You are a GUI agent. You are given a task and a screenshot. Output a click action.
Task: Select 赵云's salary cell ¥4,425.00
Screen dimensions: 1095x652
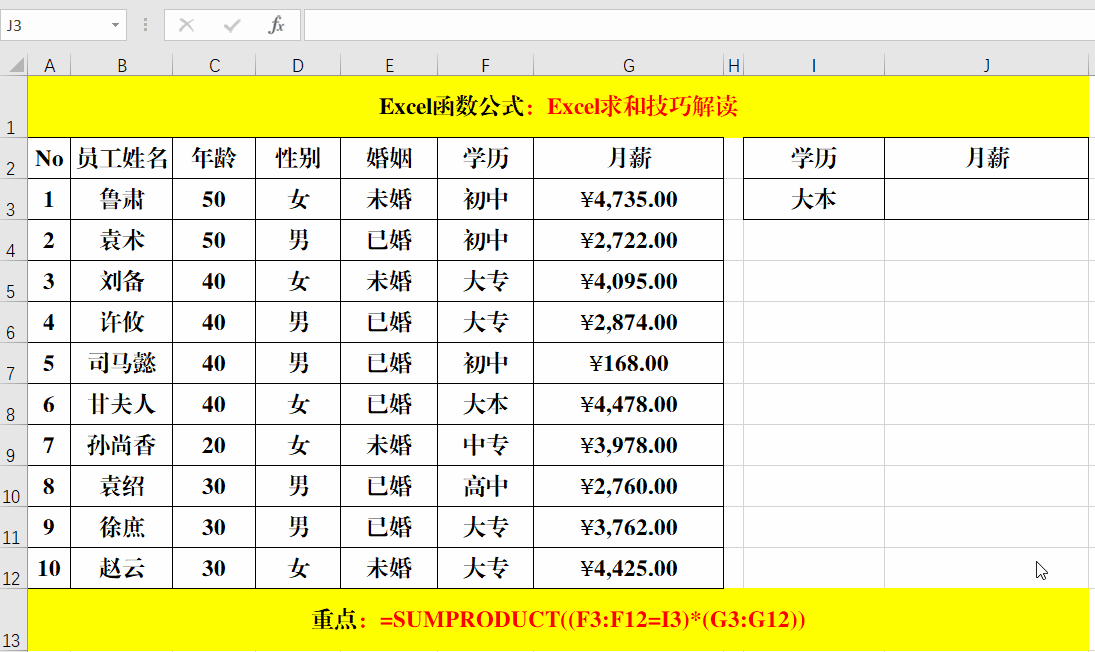pyautogui.click(x=628, y=568)
